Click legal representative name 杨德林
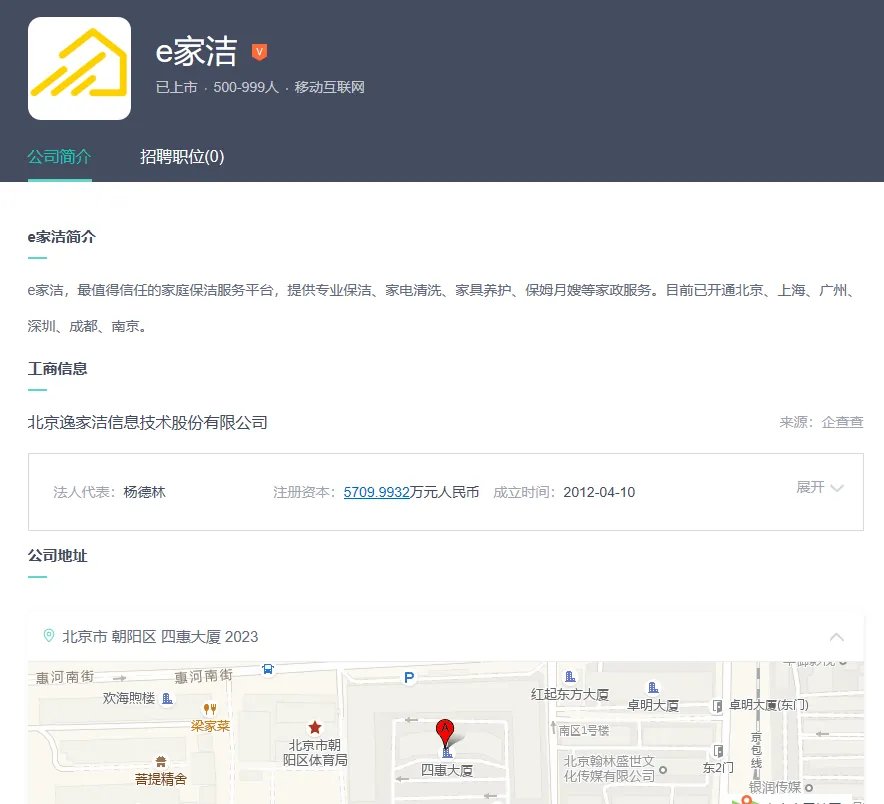Screen dimensions: 884x804 click(x=144, y=492)
